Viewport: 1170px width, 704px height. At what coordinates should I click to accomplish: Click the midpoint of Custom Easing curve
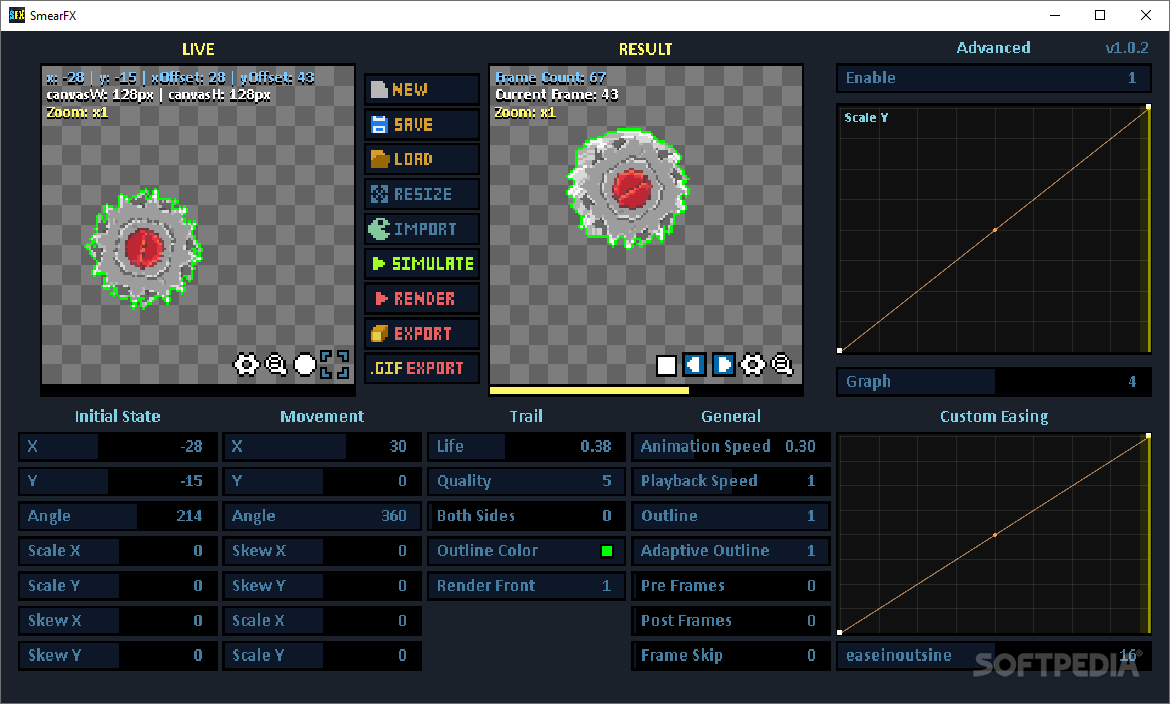(995, 535)
